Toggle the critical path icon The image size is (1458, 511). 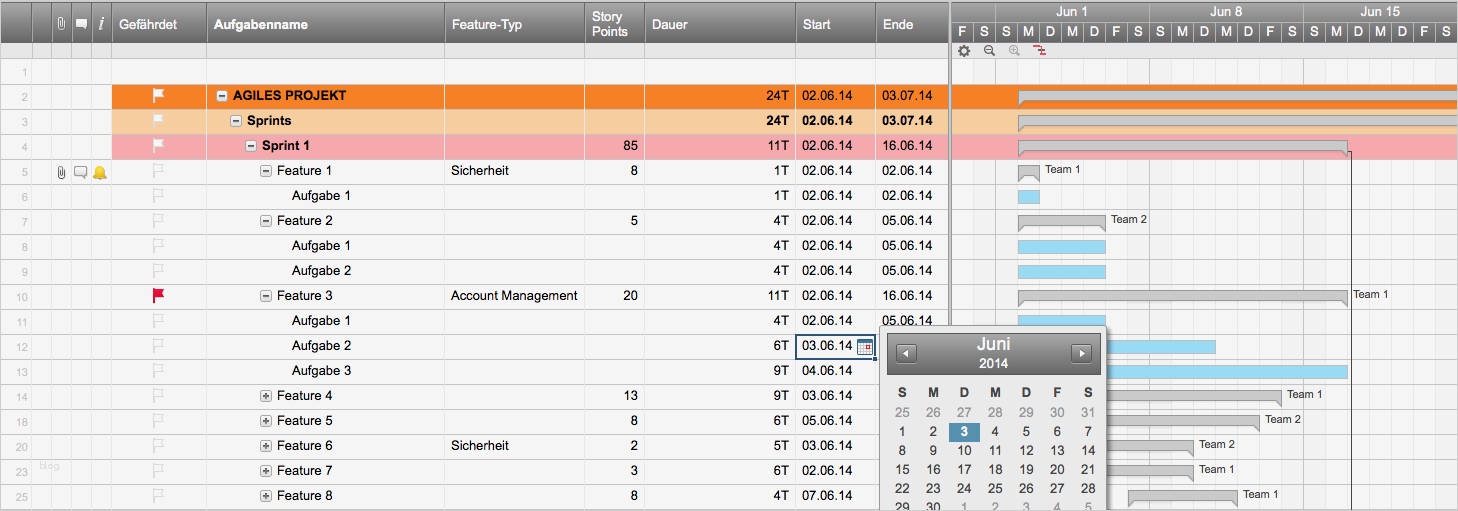click(x=1040, y=51)
